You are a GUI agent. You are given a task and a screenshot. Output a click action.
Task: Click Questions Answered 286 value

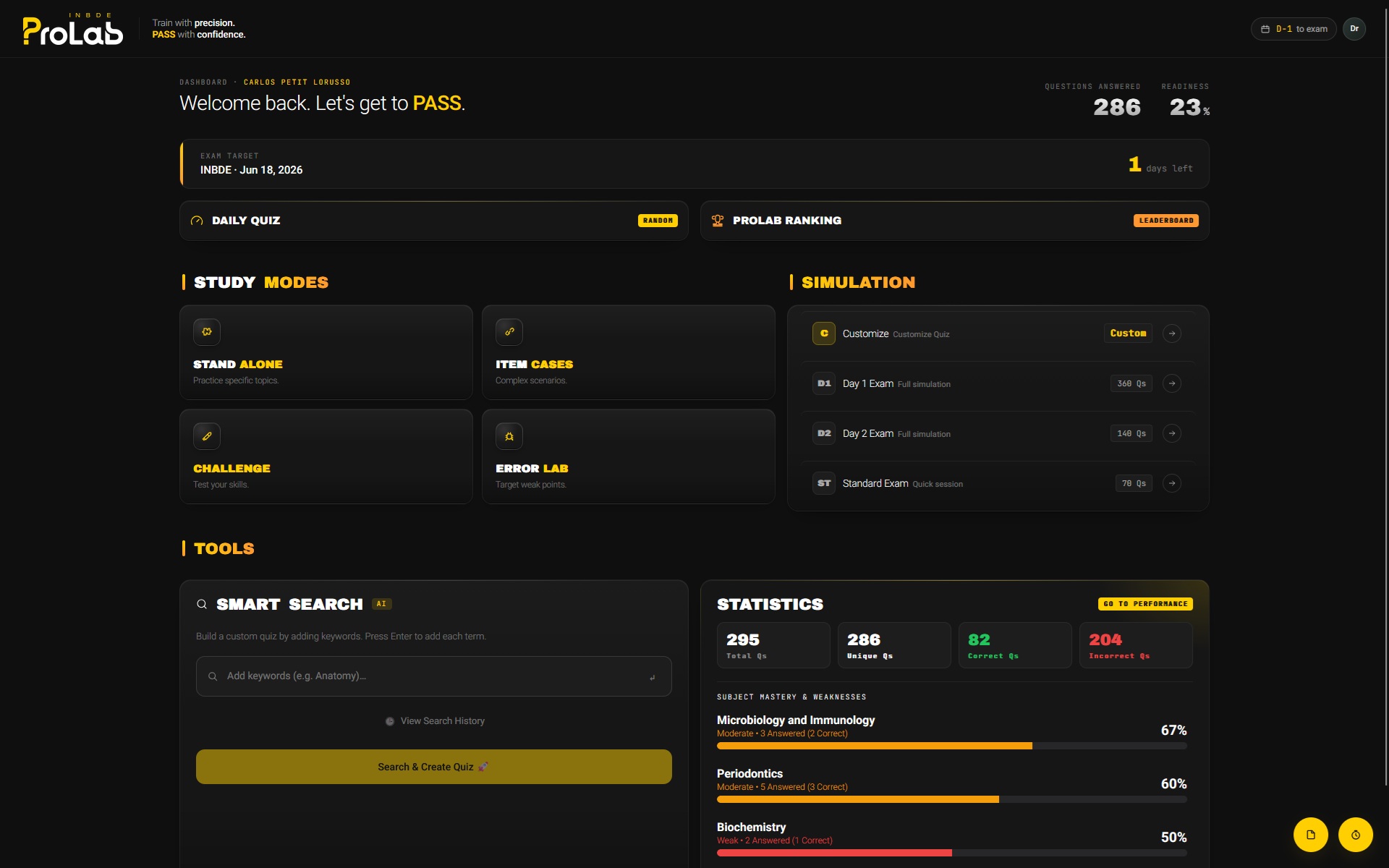[1117, 107]
